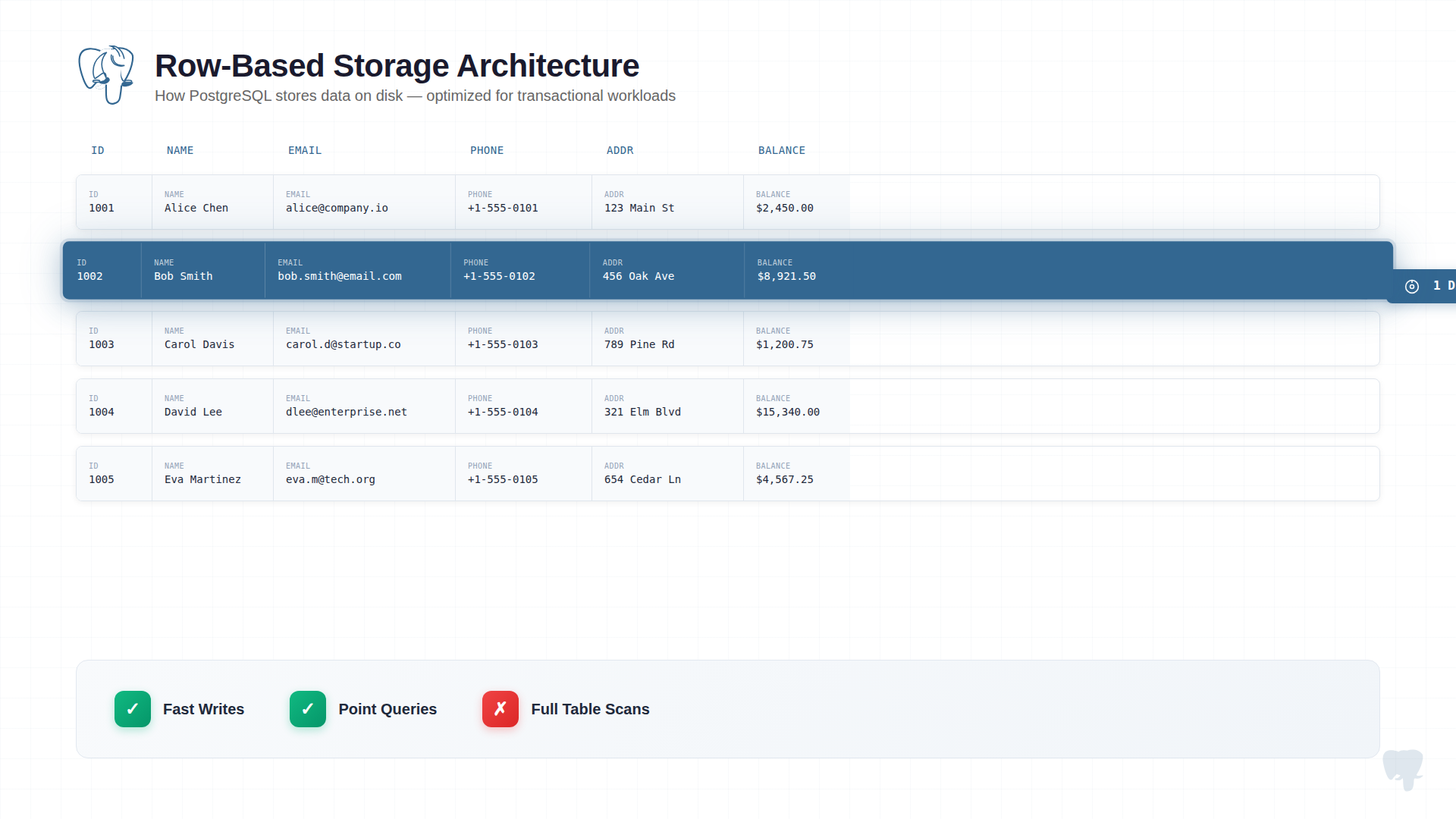Click the Row-Based Storage Architecture title

click(397, 66)
